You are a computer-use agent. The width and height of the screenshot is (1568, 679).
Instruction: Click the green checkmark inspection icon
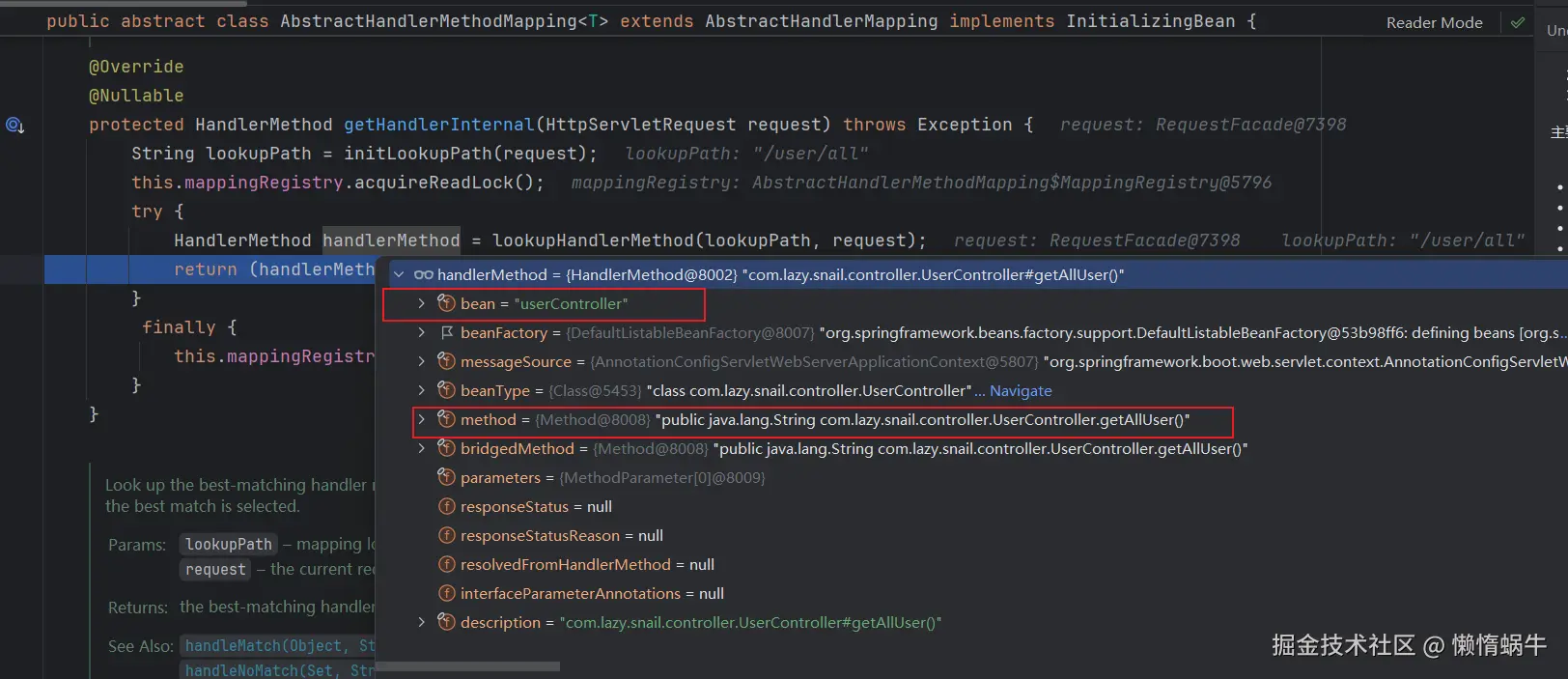tap(1518, 21)
